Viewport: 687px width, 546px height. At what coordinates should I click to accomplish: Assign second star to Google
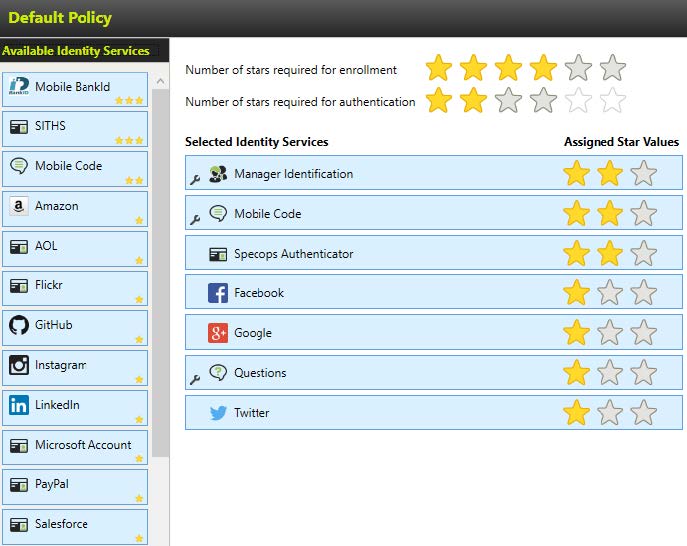609,332
